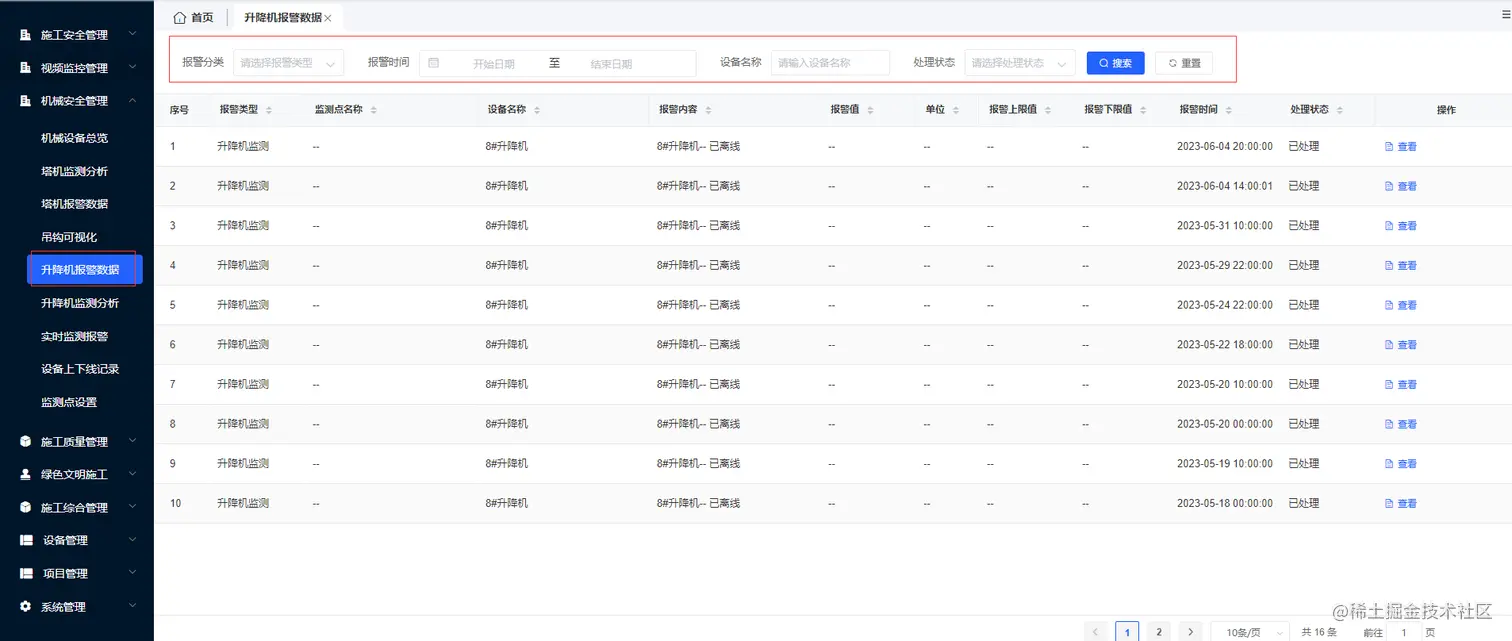Go to page 2 in pagination
The image size is (1512, 641).
tap(1158, 631)
